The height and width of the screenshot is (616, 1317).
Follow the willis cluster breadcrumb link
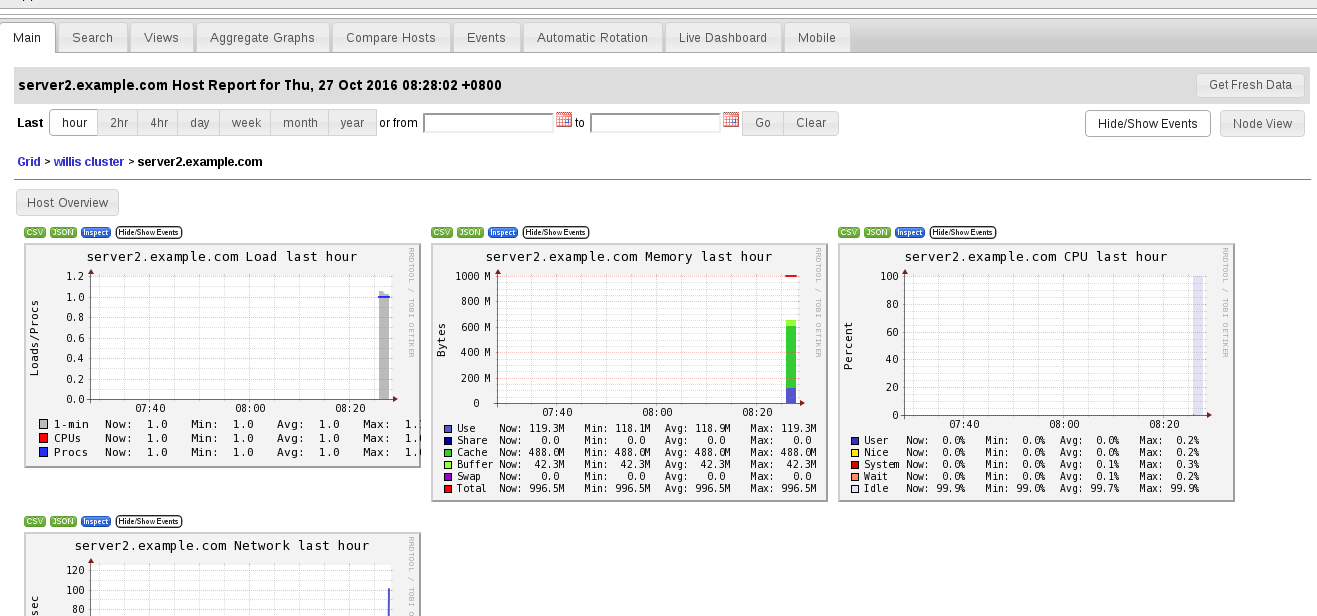tap(89, 161)
